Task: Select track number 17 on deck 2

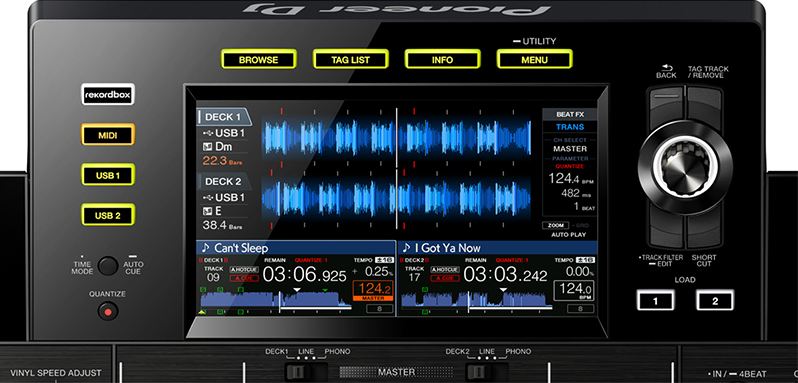Action: 414,278
